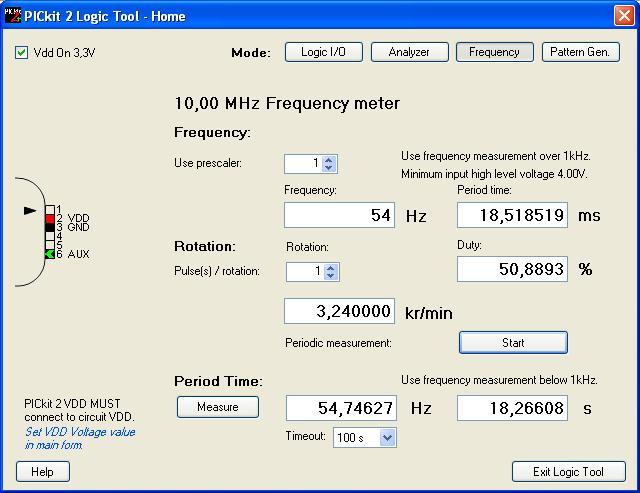Click Period time field showing 18,518519
Screen dimensions: 640x493
[512, 215]
